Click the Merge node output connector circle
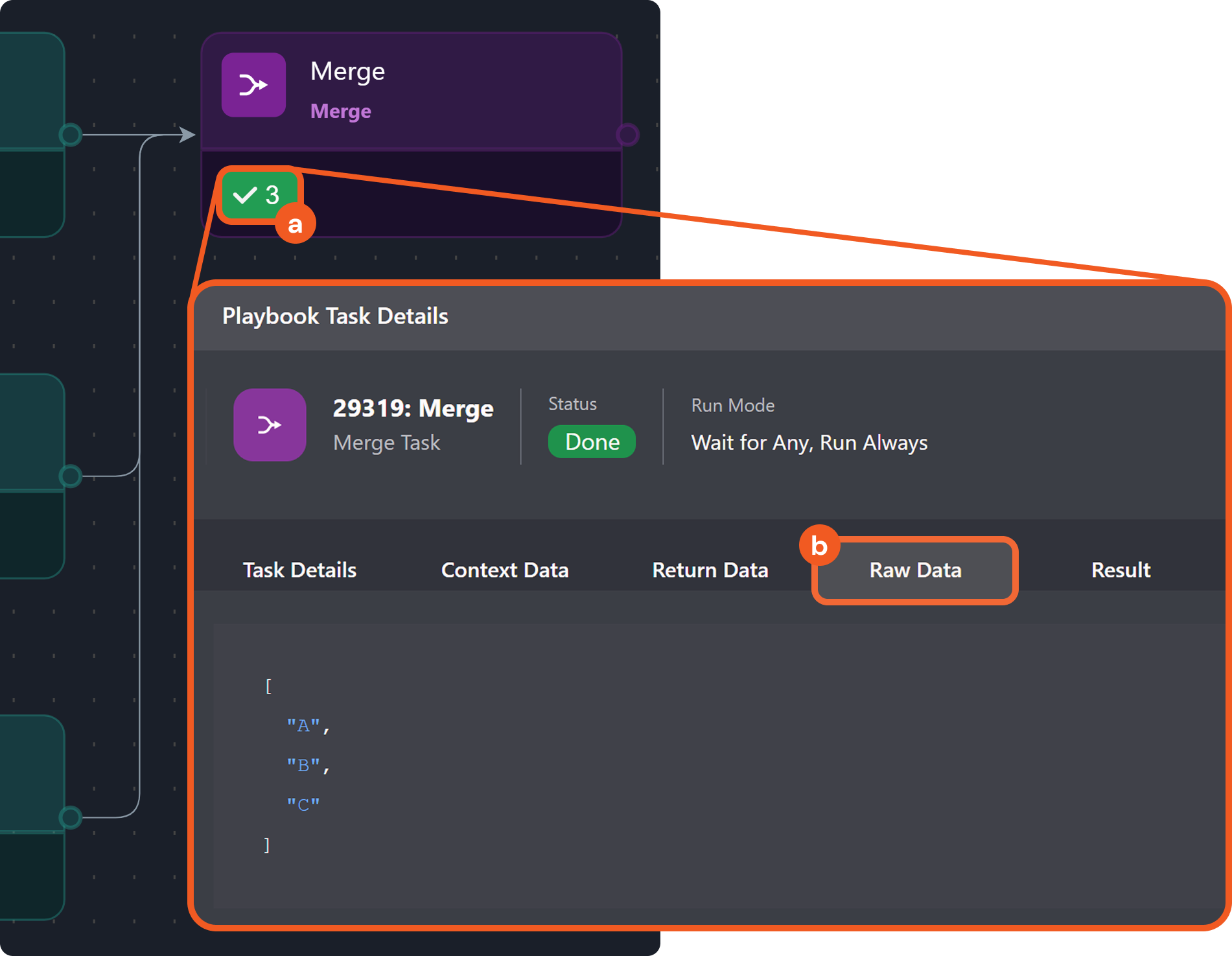Viewport: 1232px width, 956px height. [x=627, y=135]
